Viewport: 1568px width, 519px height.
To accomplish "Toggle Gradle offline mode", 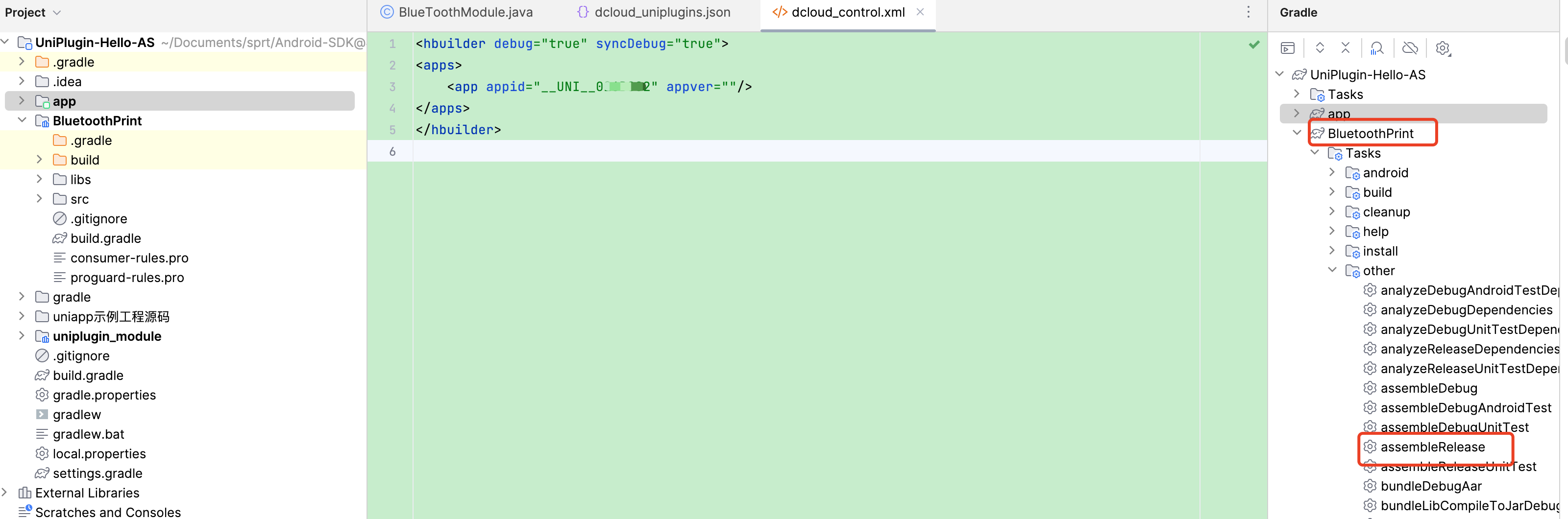I will click(1410, 48).
